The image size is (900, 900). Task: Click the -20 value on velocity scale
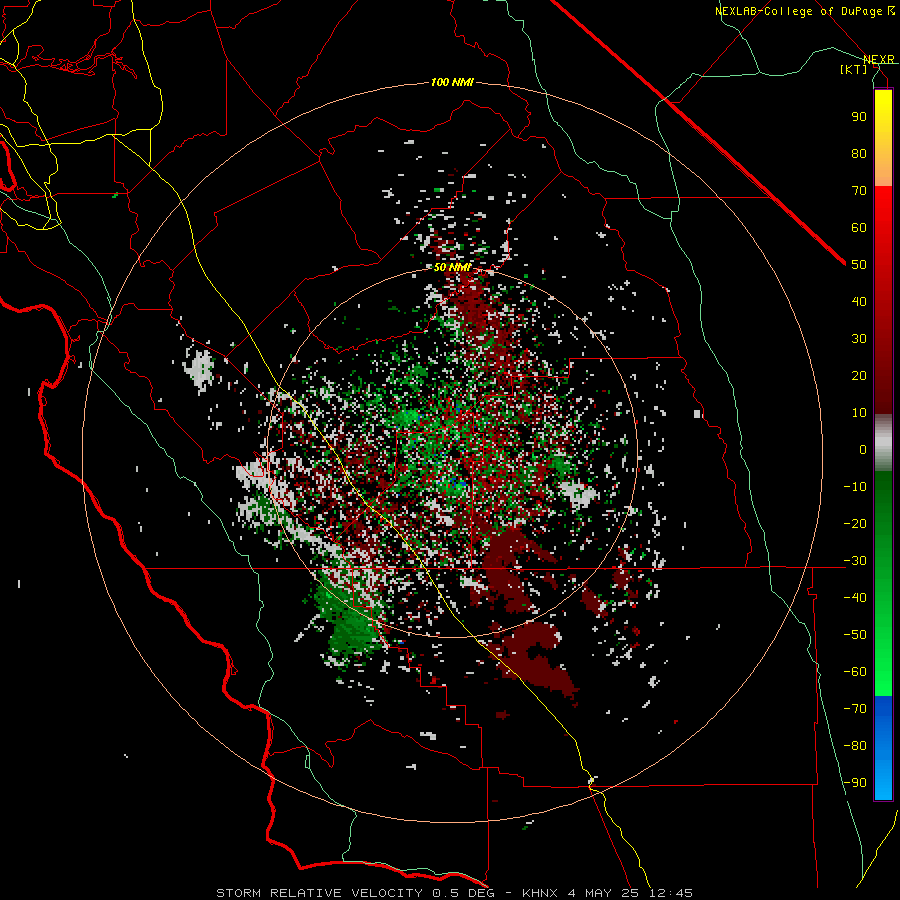click(x=855, y=523)
